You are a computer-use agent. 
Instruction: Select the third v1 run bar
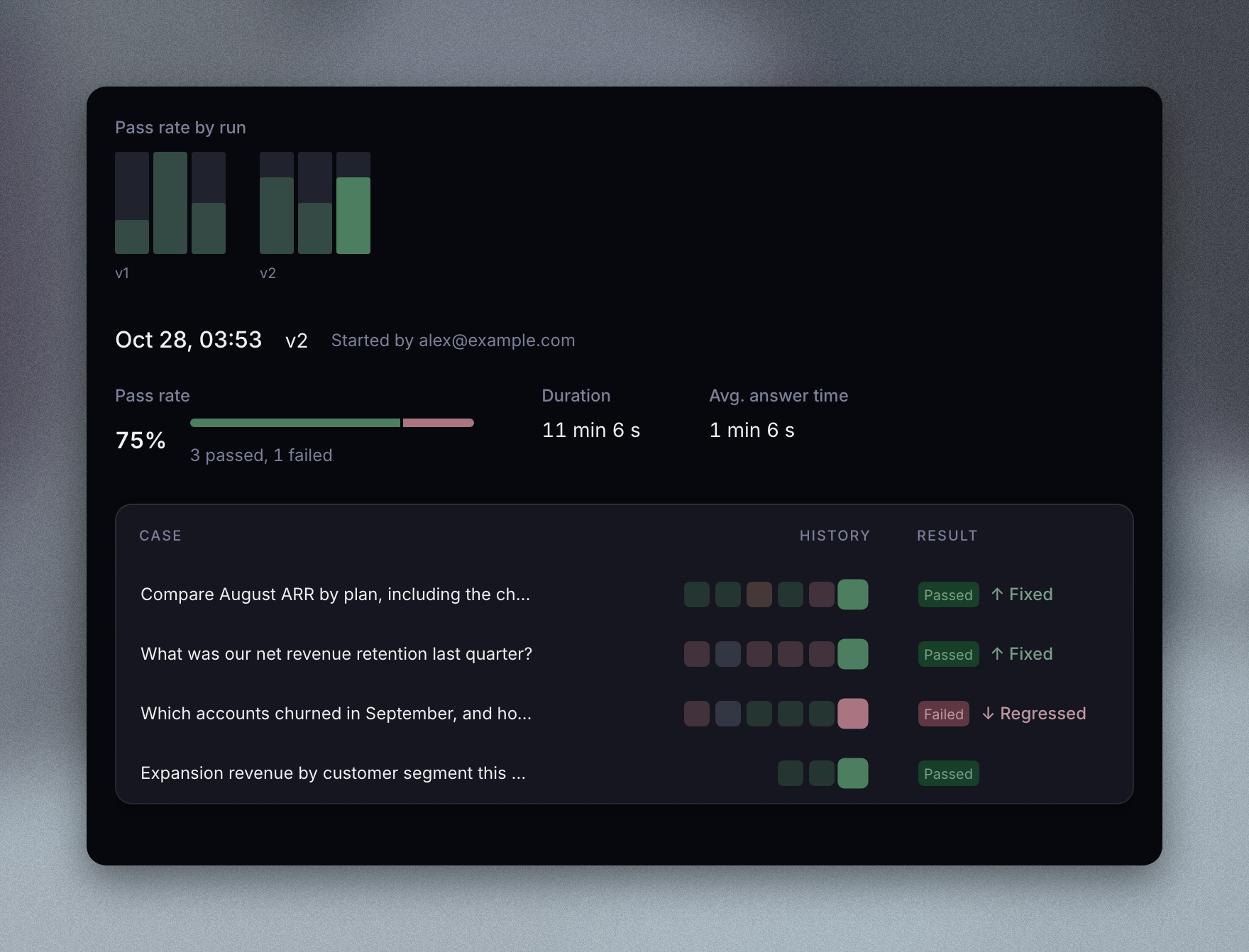tap(209, 203)
